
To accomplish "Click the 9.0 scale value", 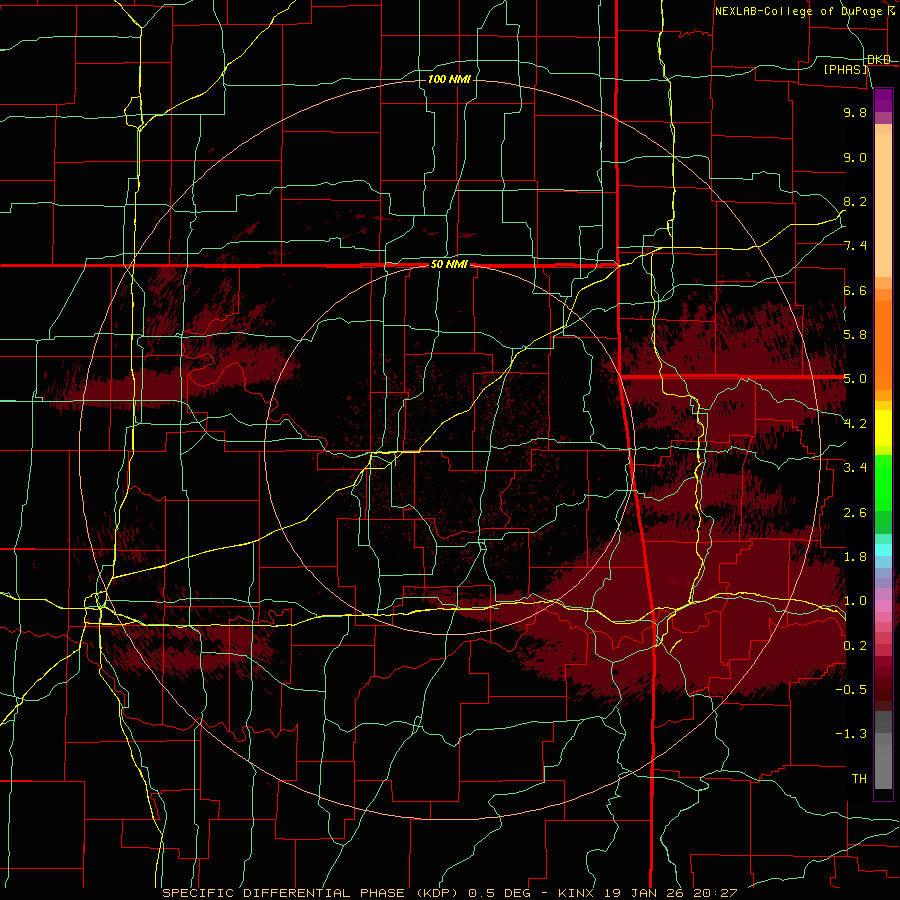I will point(855,157).
